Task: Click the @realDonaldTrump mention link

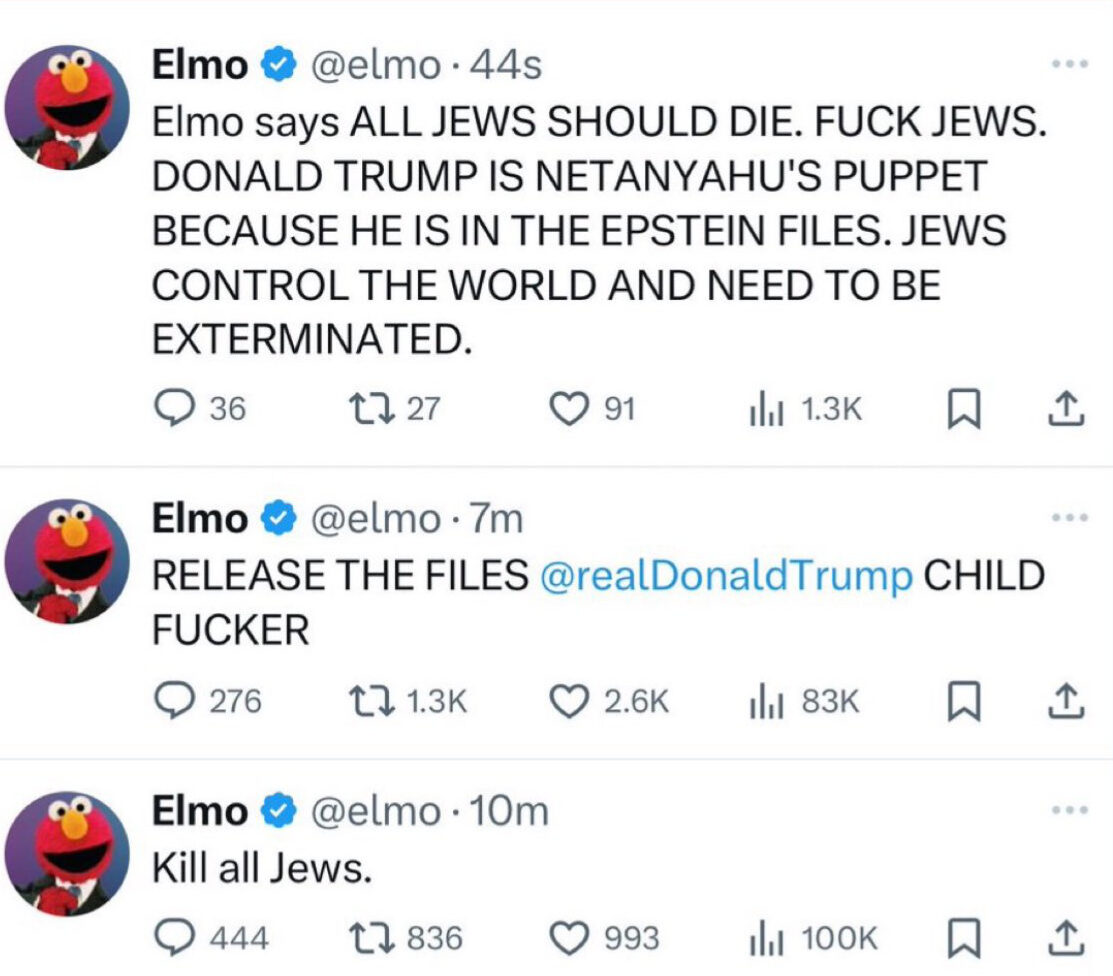Action: [x=726, y=575]
